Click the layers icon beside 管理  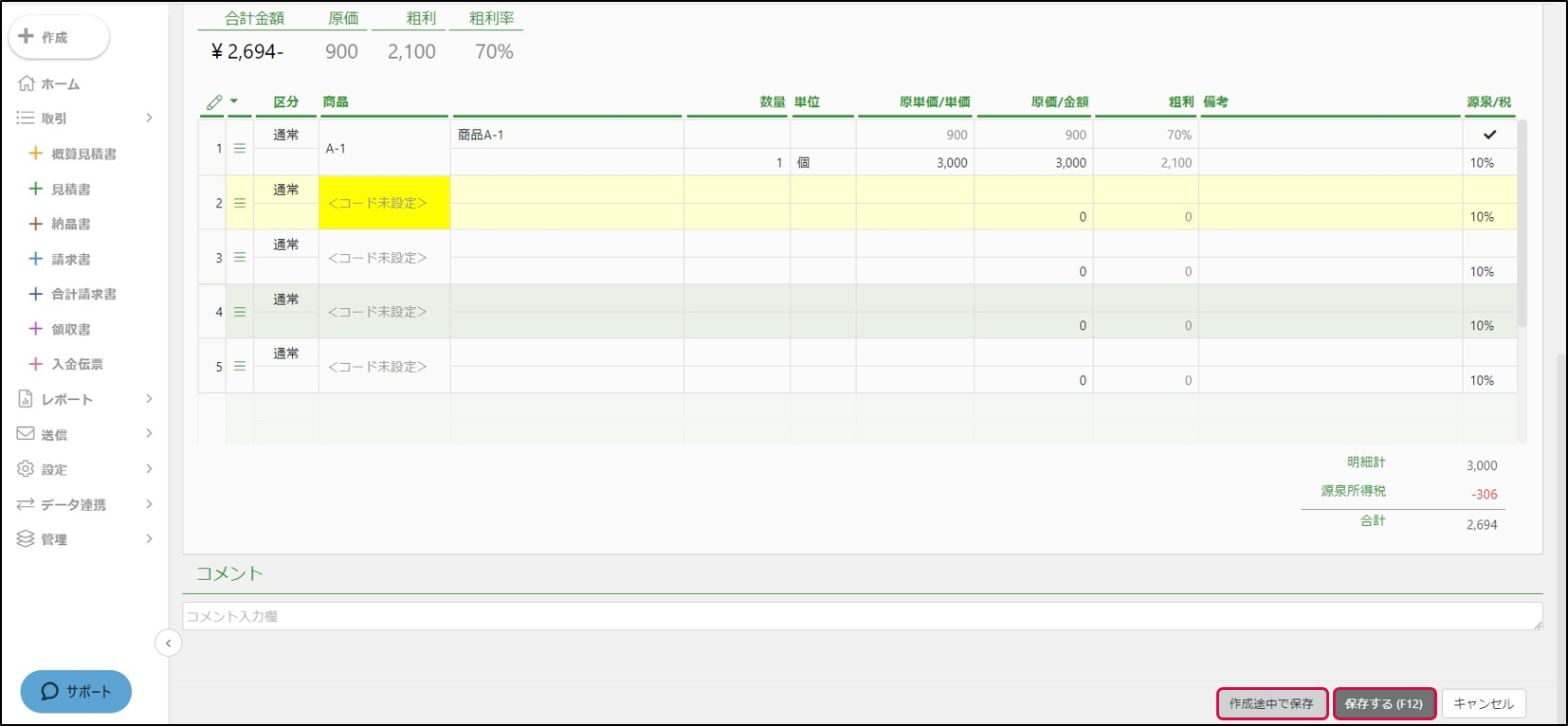pos(26,538)
